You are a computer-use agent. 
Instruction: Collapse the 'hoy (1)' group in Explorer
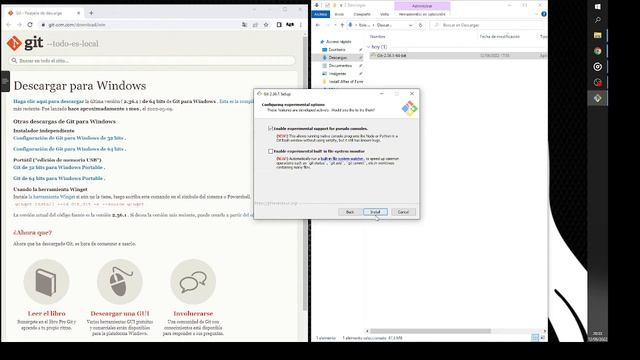click(369, 47)
